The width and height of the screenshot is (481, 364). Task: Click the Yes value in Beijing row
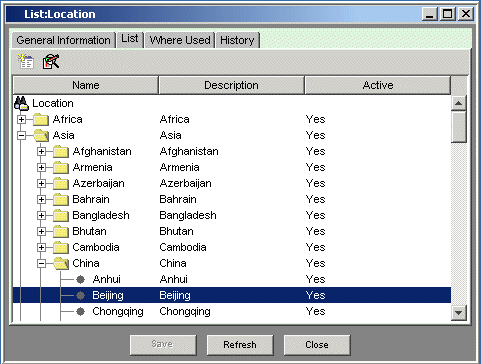click(x=315, y=295)
